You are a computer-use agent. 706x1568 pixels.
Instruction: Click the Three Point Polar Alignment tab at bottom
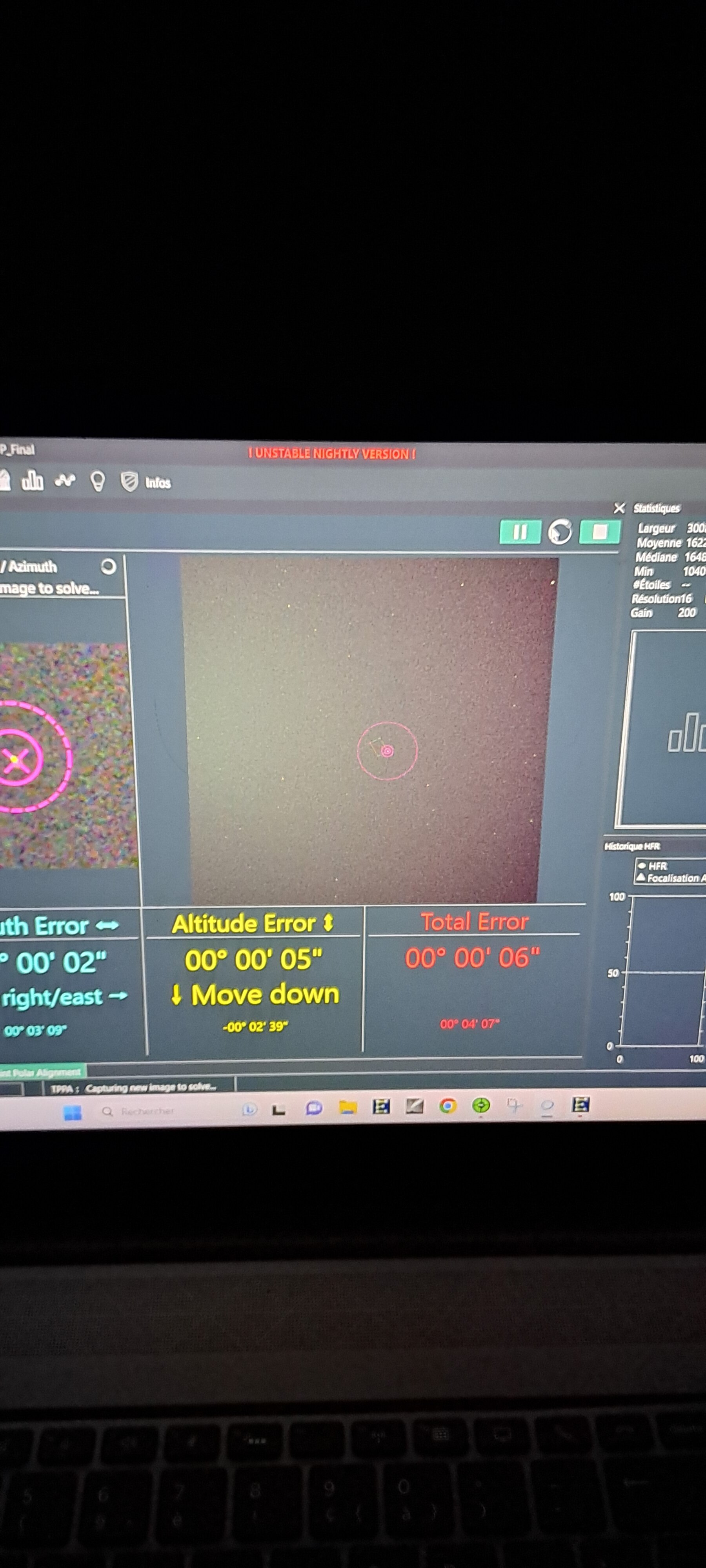pos(41,1071)
